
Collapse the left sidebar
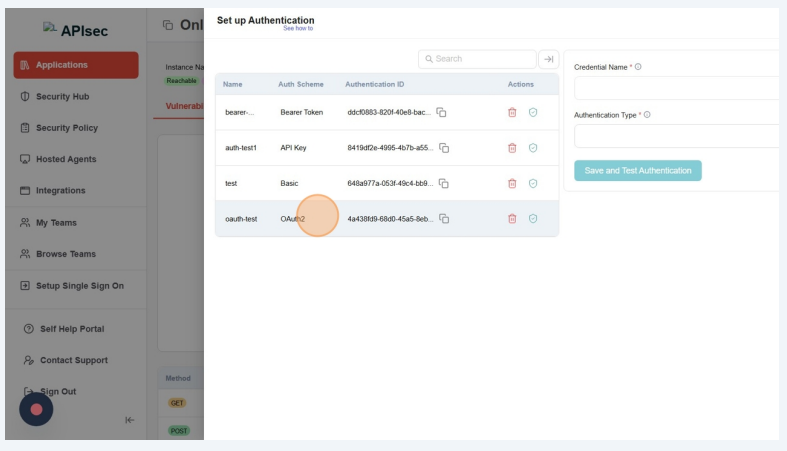(129, 420)
